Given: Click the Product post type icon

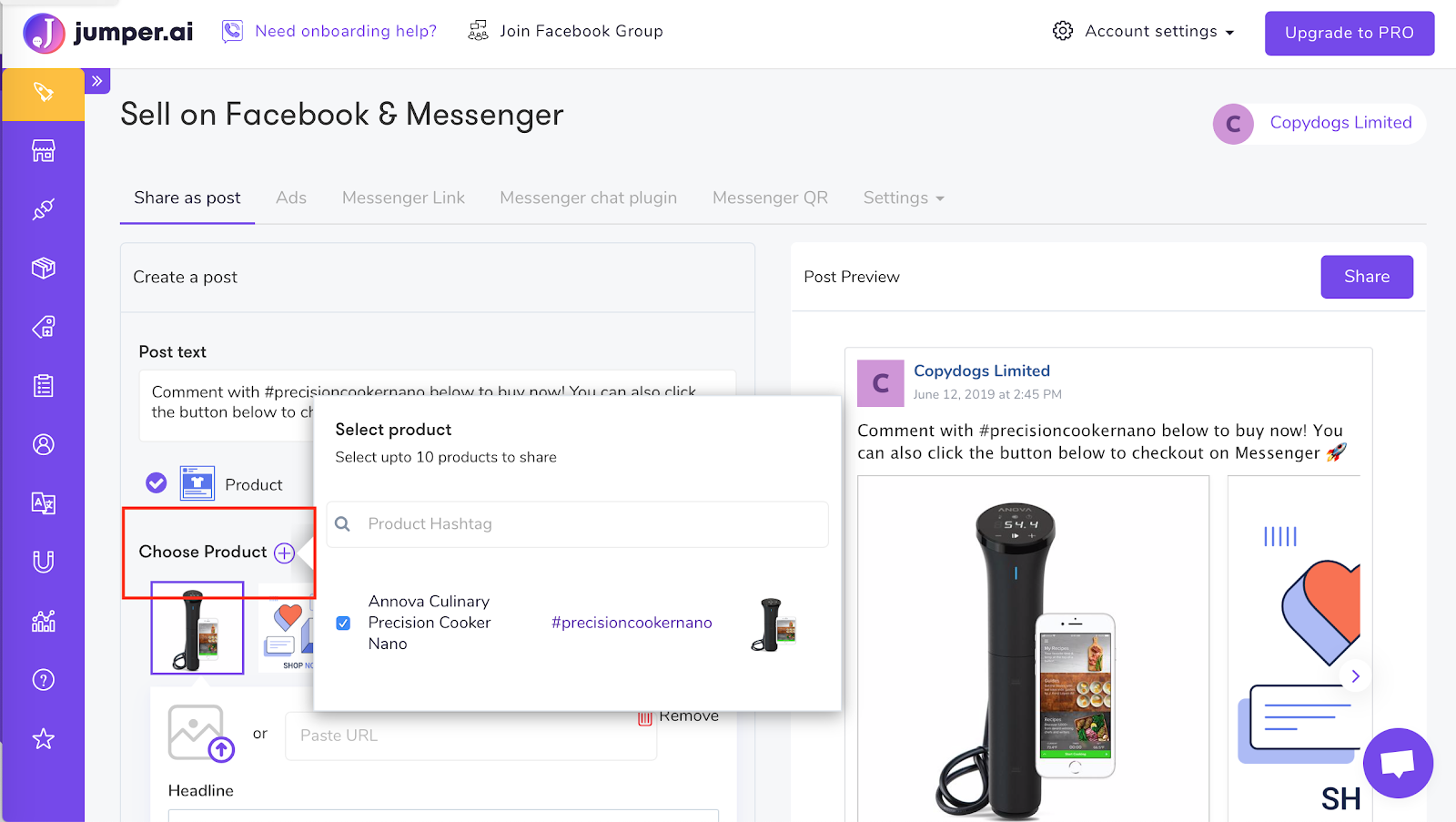Looking at the screenshot, I should pyautogui.click(x=197, y=483).
